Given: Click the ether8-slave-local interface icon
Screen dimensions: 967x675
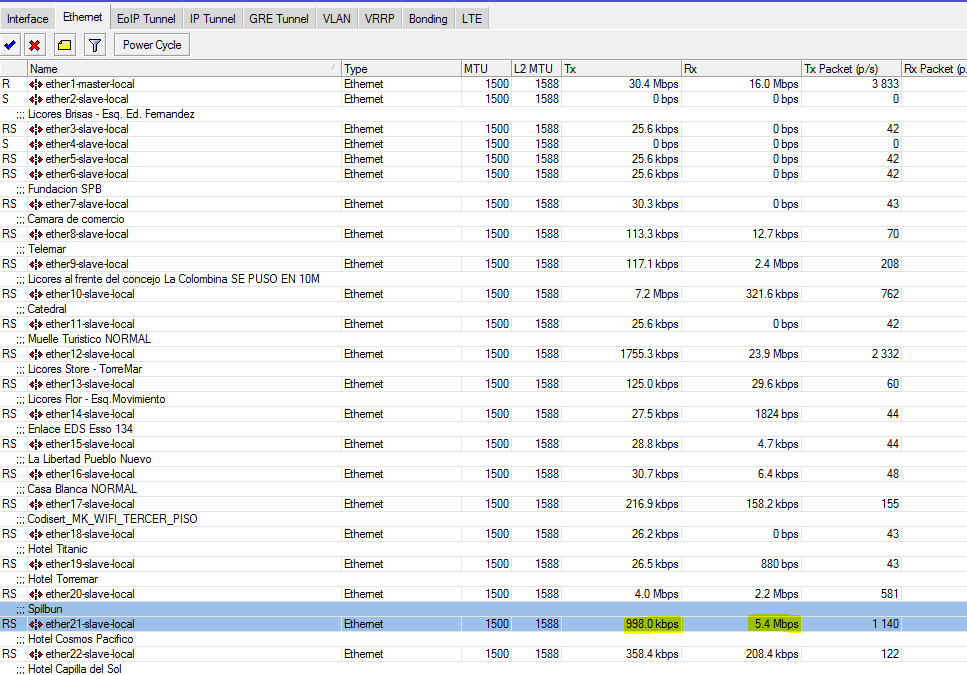Looking at the screenshot, I should pos(36,234).
